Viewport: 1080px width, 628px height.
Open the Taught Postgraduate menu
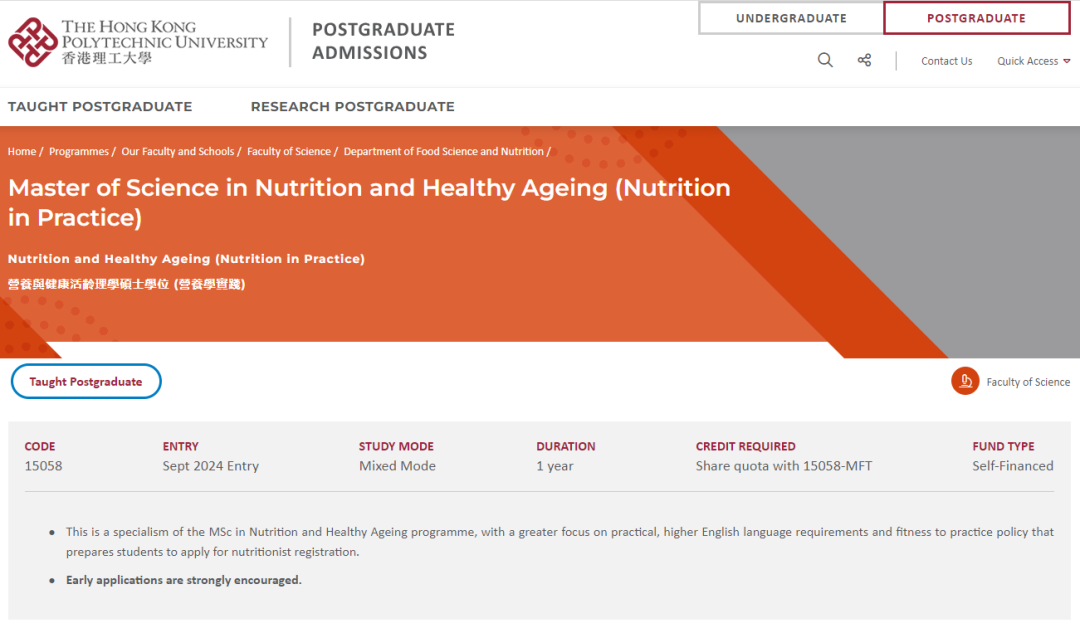[100, 107]
